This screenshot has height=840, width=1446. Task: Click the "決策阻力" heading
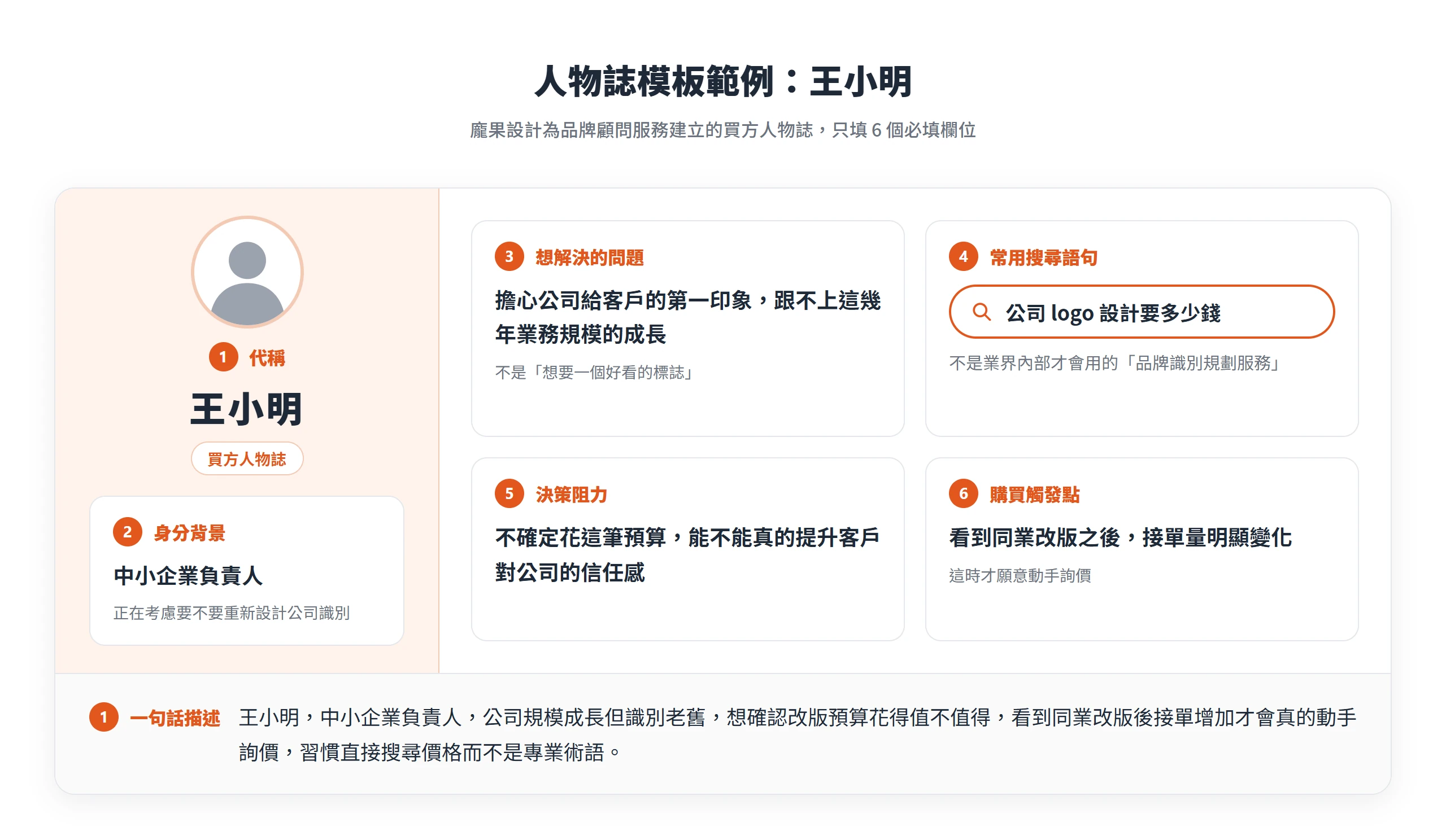[x=571, y=495]
